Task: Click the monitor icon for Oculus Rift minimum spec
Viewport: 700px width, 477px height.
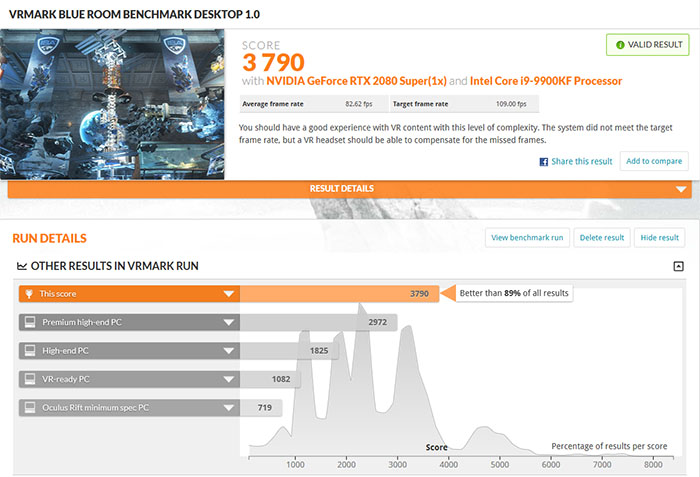Action: click(30, 408)
